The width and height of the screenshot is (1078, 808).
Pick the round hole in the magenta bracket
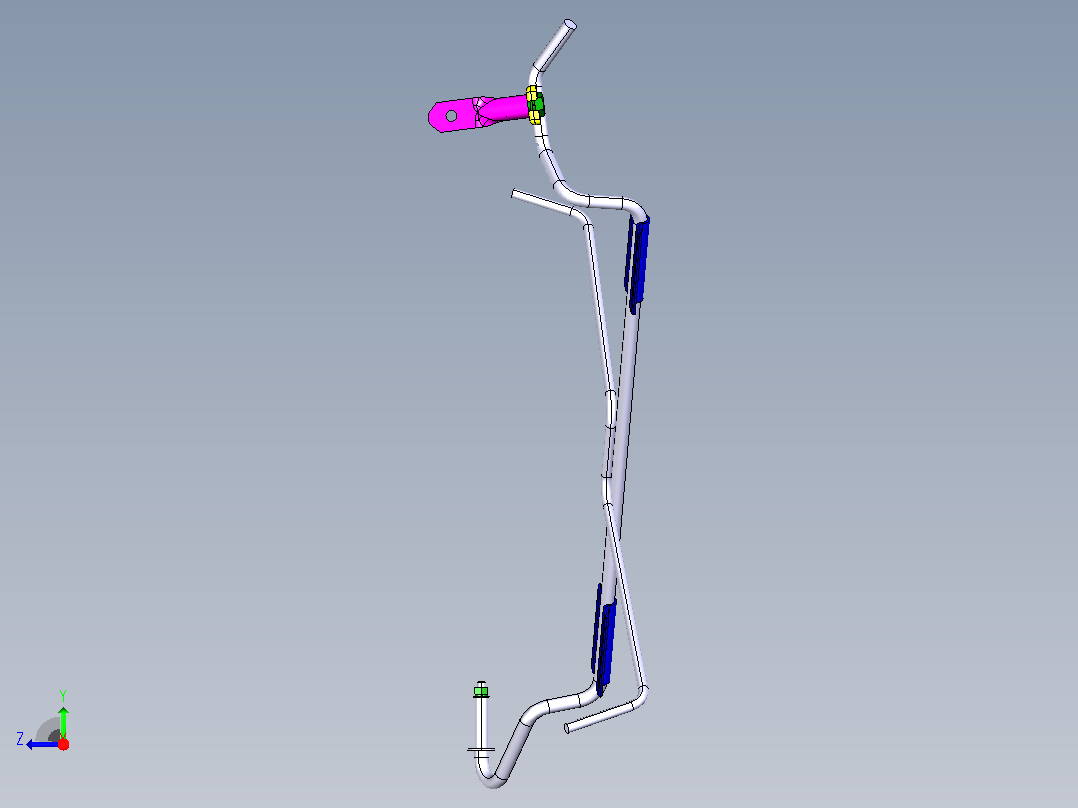(451, 116)
